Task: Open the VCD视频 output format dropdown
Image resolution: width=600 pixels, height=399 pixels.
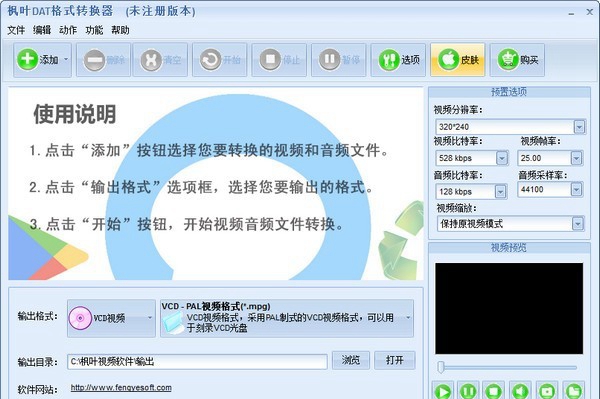Action: click(x=111, y=318)
